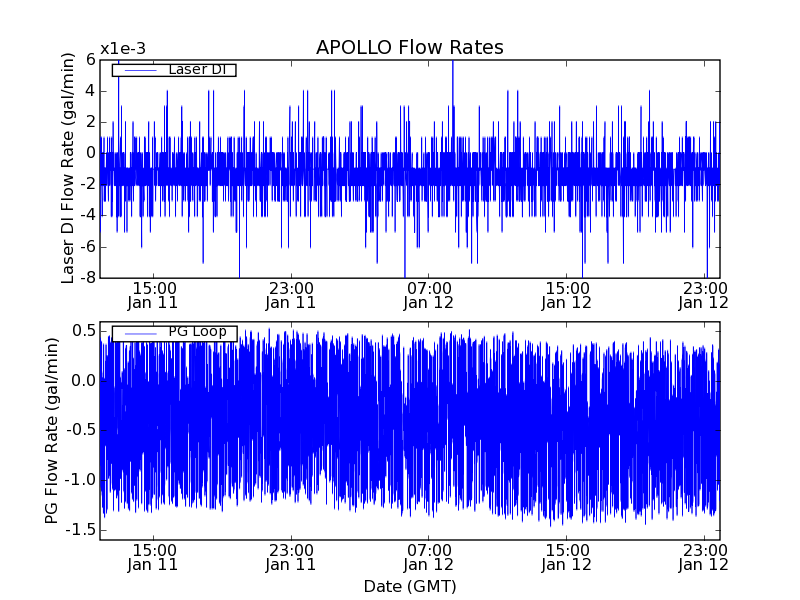Click the Date (GMT) axis label
Viewport: 800px width, 600px height.
point(410,586)
